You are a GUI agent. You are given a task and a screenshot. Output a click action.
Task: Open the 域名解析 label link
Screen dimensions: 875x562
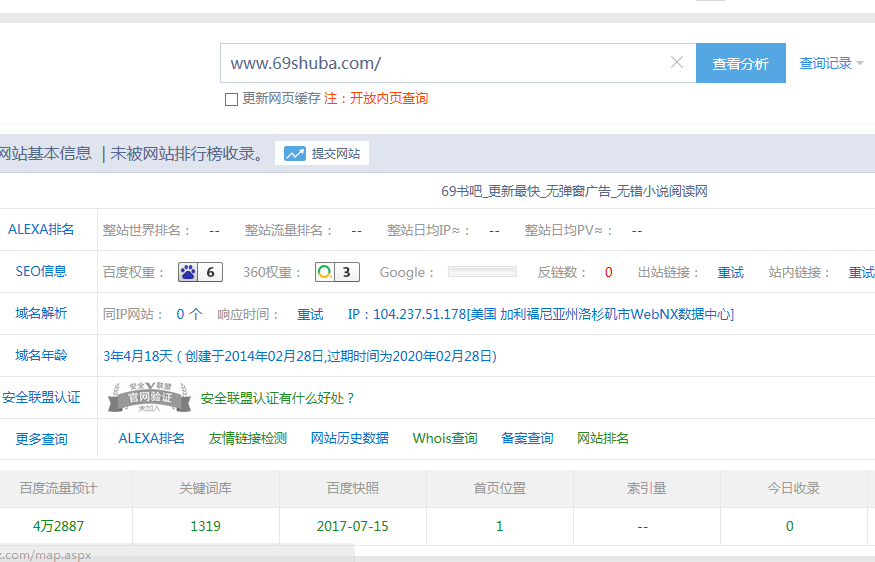41,313
